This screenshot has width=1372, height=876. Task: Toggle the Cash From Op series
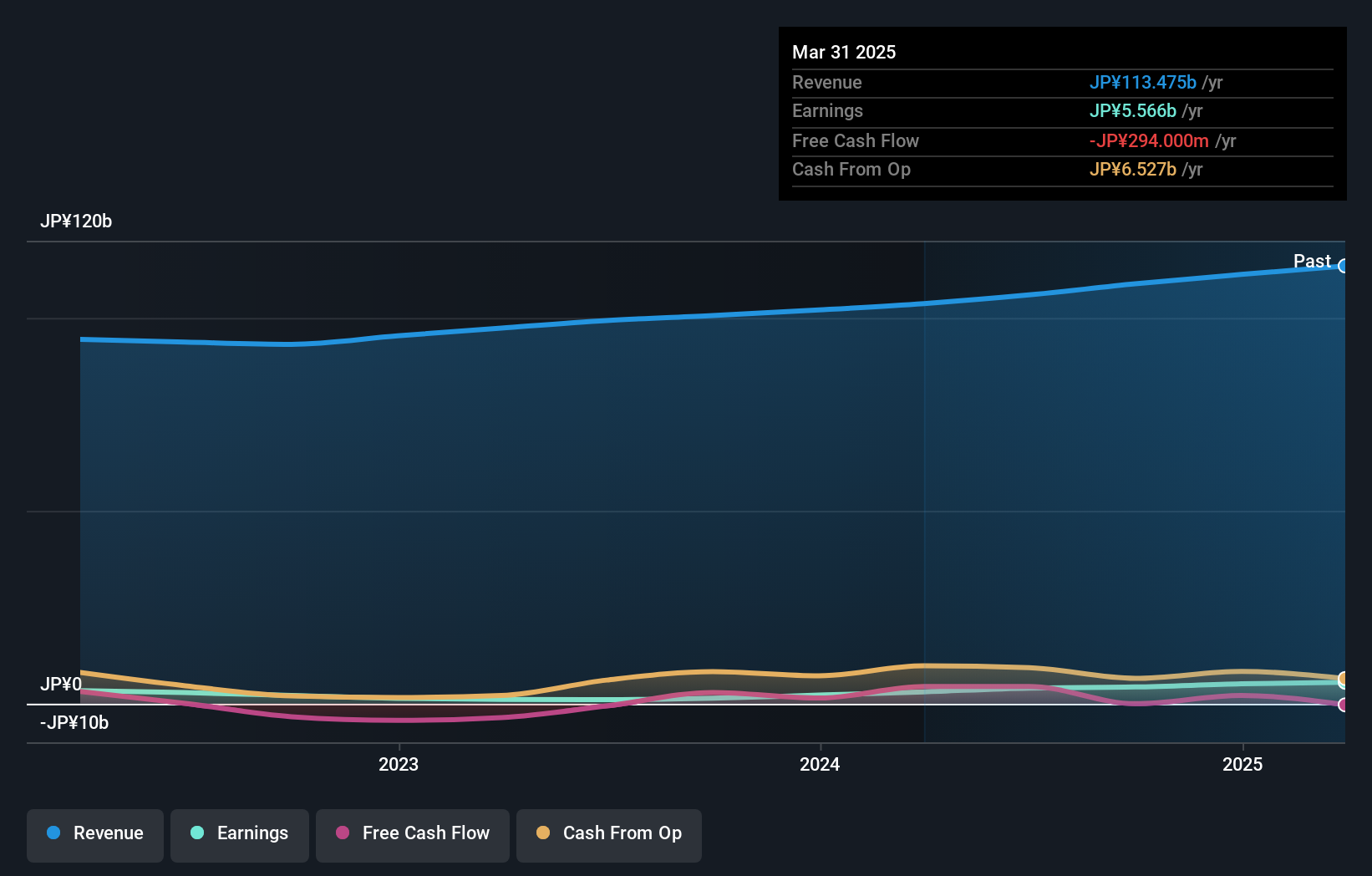tap(609, 835)
